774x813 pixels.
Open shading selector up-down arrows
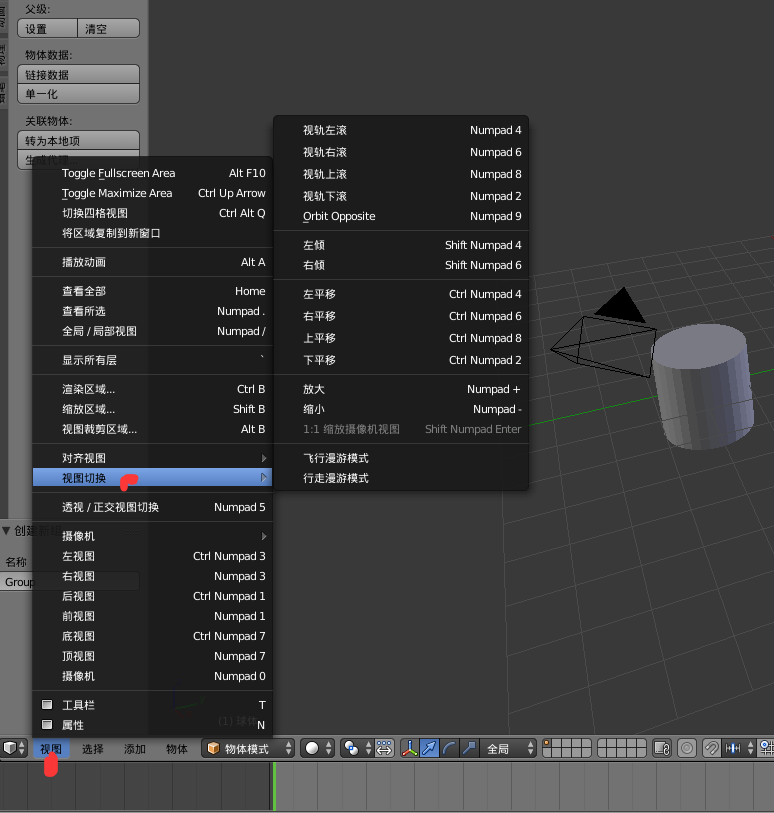click(328, 748)
